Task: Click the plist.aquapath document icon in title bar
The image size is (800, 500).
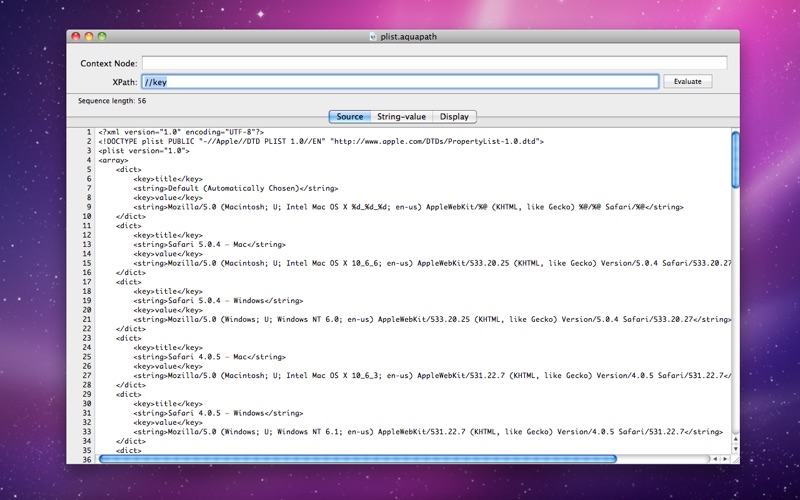Action: click(373, 37)
